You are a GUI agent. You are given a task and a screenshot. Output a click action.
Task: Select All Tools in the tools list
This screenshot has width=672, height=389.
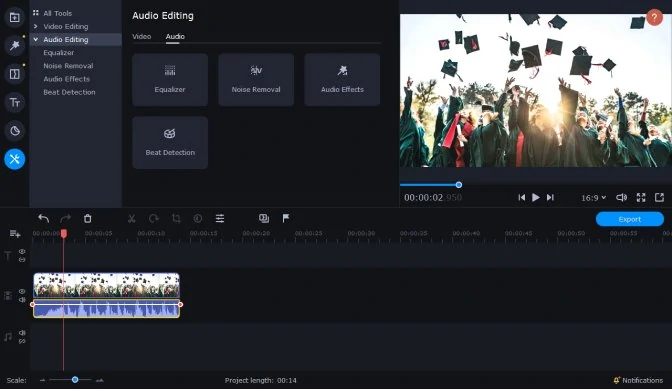(x=57, y=13)
